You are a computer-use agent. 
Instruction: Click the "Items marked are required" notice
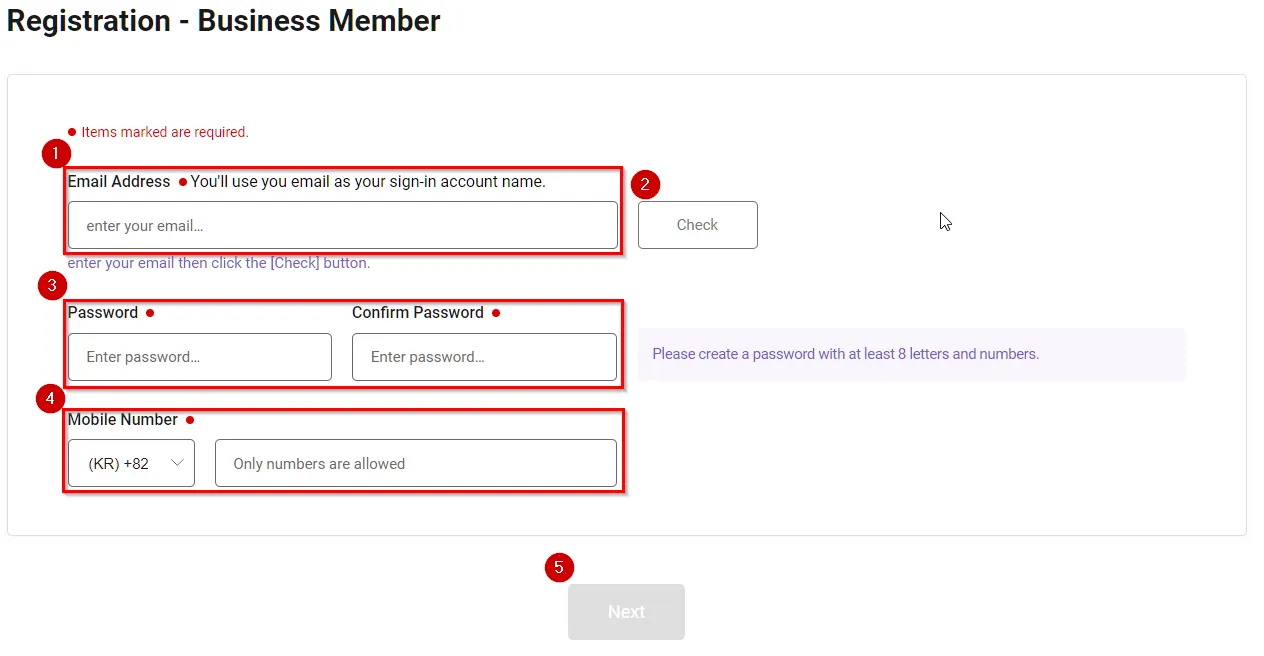click(164, 132)
